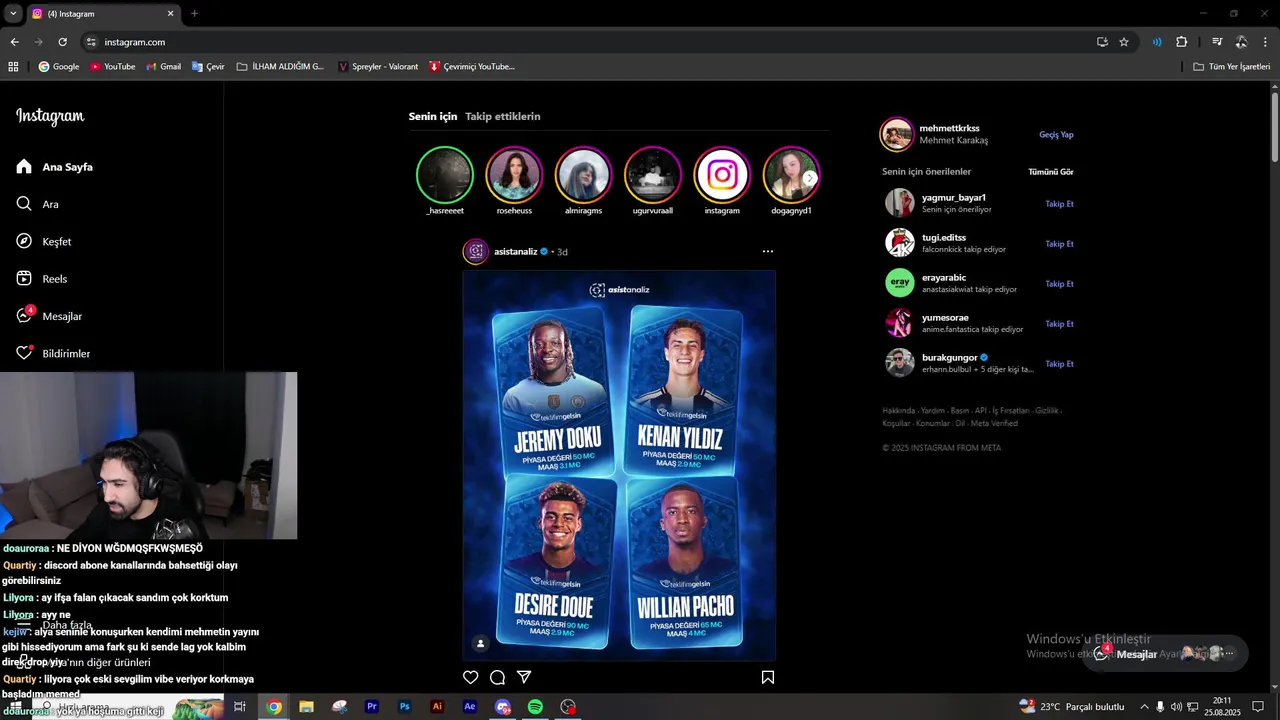Screen dimensions: 1280x720
Task: Open Chrome three-dot menu
Action: tap(1265, 42)
